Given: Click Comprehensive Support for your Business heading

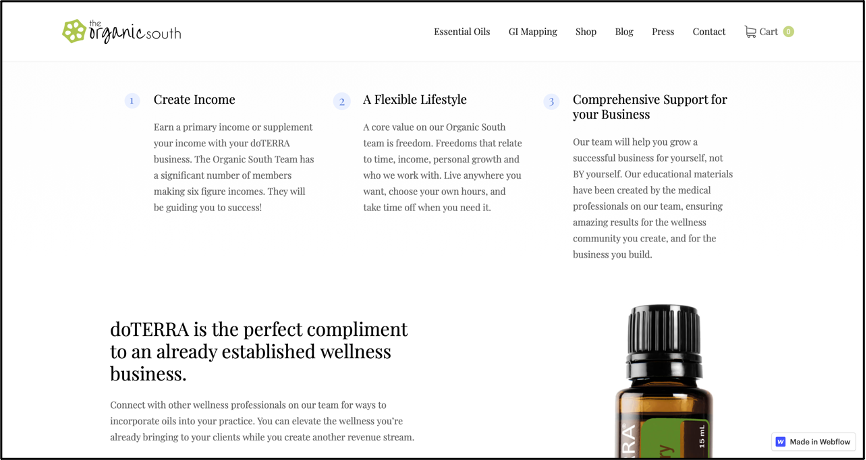Looking at the screenshot, I should [x=650, y=107].
